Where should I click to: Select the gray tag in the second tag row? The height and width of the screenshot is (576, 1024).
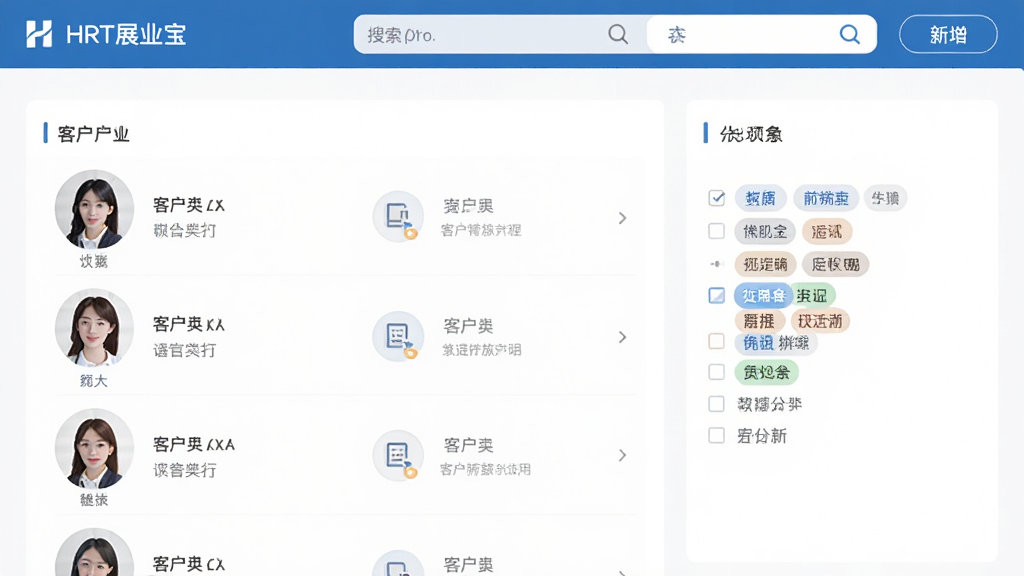pyautogui.click(x=765, y=231)
